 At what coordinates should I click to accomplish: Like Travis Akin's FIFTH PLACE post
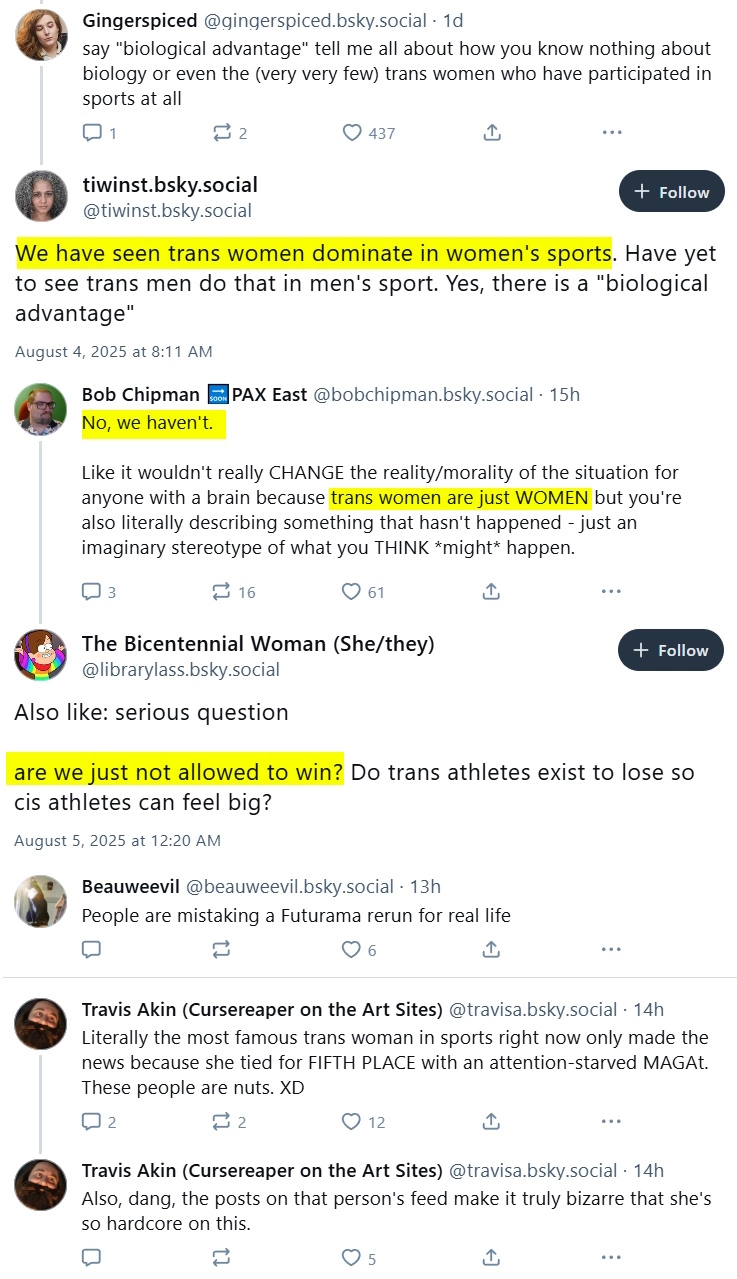pyautogui.click(x=351, y=1122)
